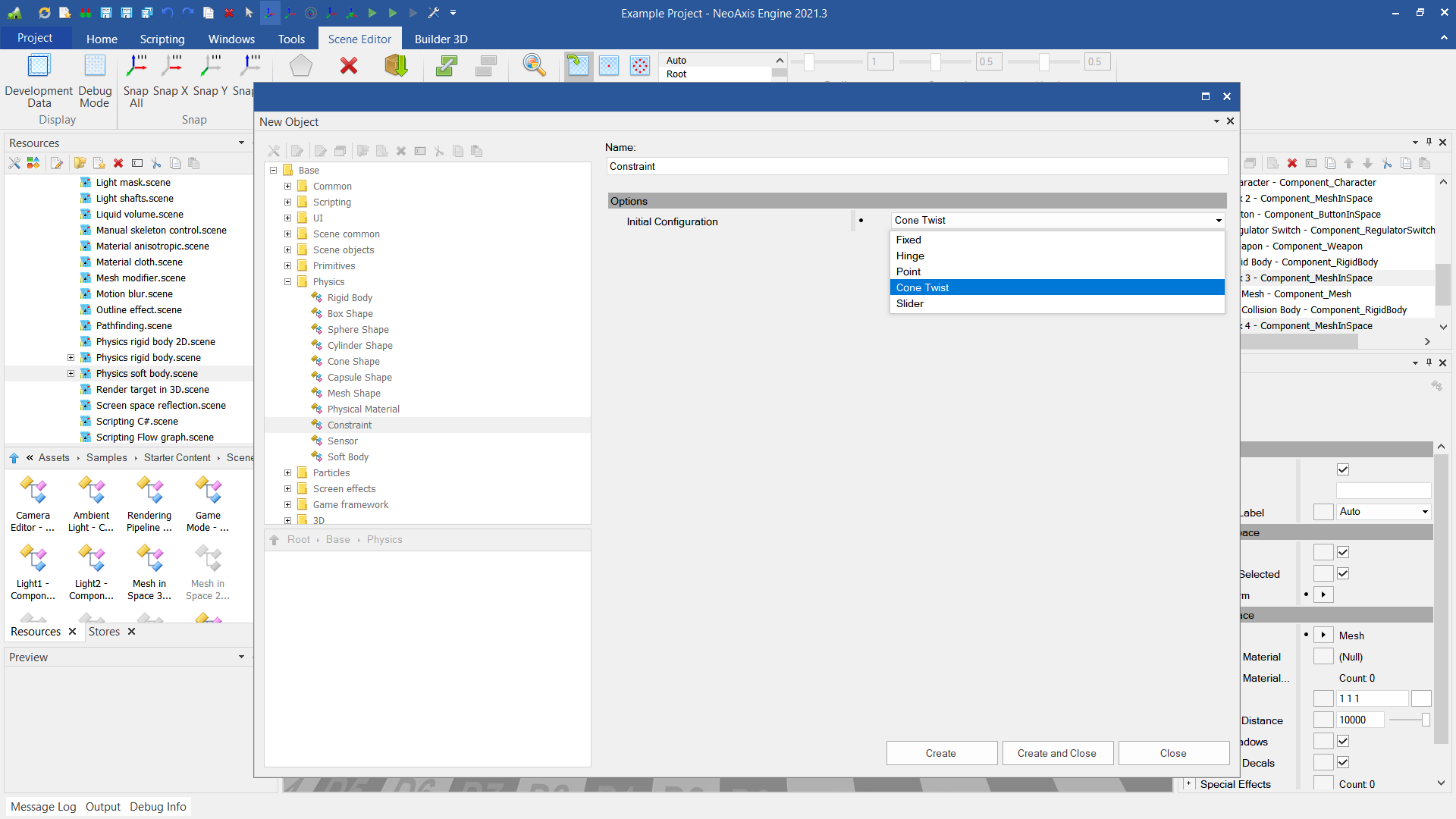Toggle the Decals checkbox
Screen dimensions: 1456x819
coord(1343,762)
